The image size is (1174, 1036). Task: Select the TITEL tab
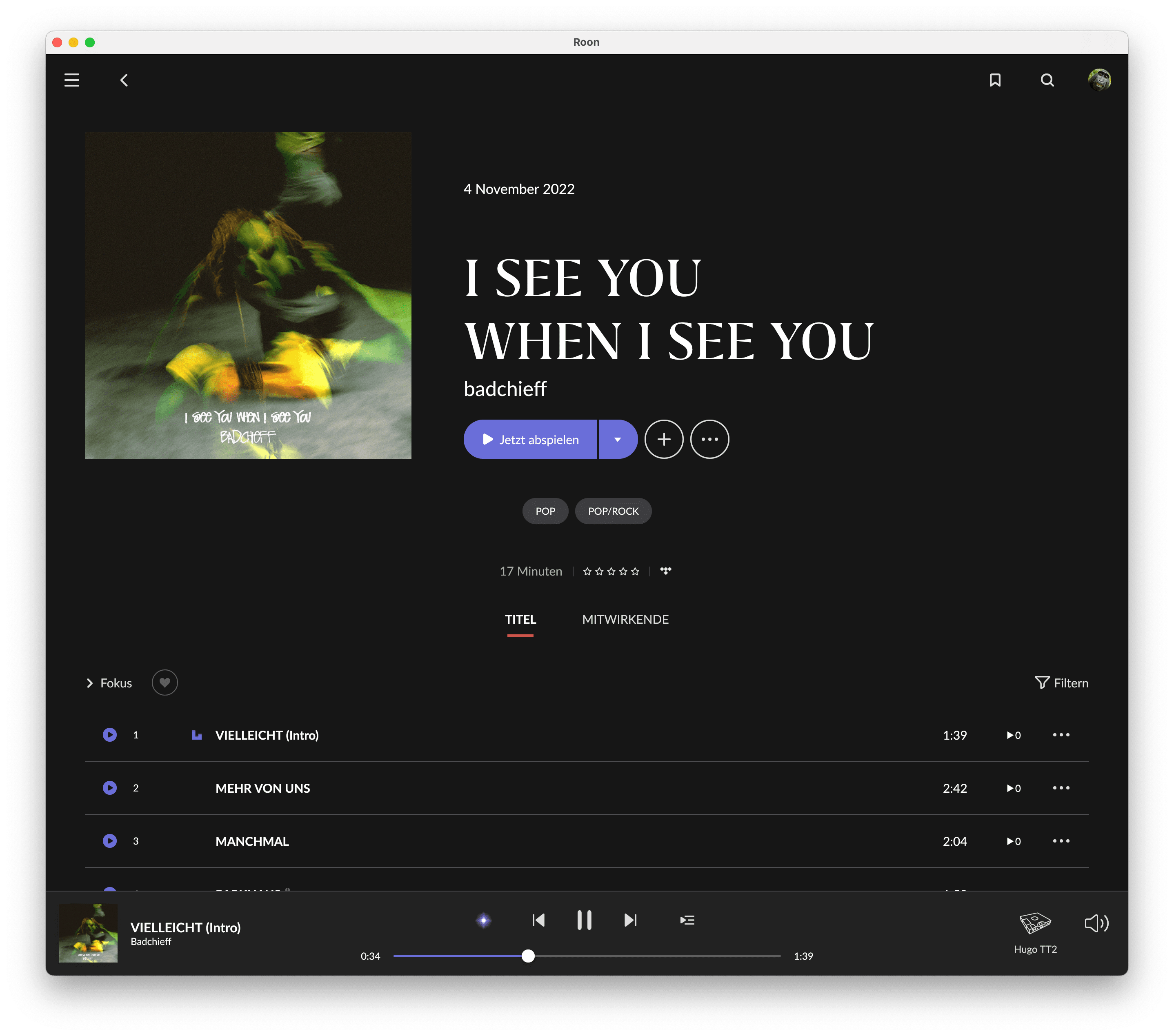(520, 619)
